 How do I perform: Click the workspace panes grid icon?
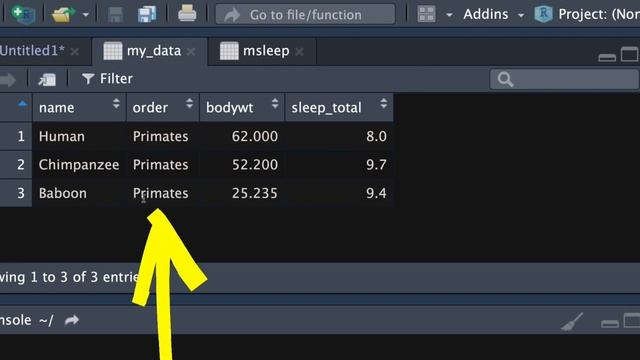click(427, 14)
